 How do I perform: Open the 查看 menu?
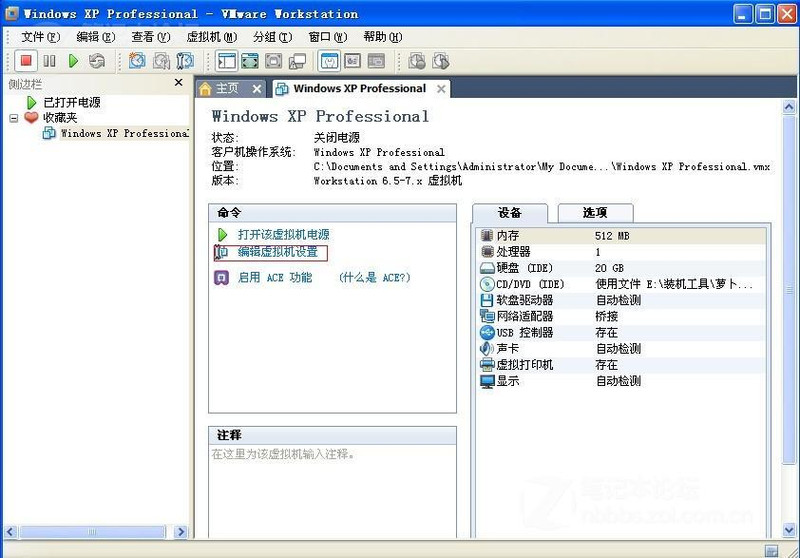[x=150, y=37]
